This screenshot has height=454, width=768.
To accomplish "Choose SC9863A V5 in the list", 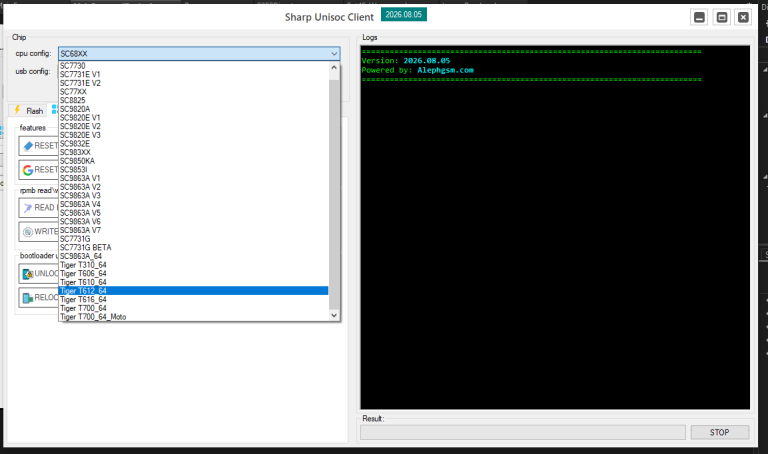I will tap(193, 213).
